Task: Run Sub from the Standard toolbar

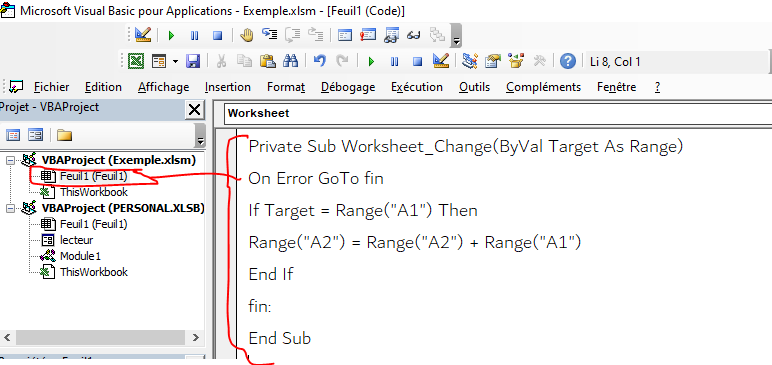Action: [371, 62]
